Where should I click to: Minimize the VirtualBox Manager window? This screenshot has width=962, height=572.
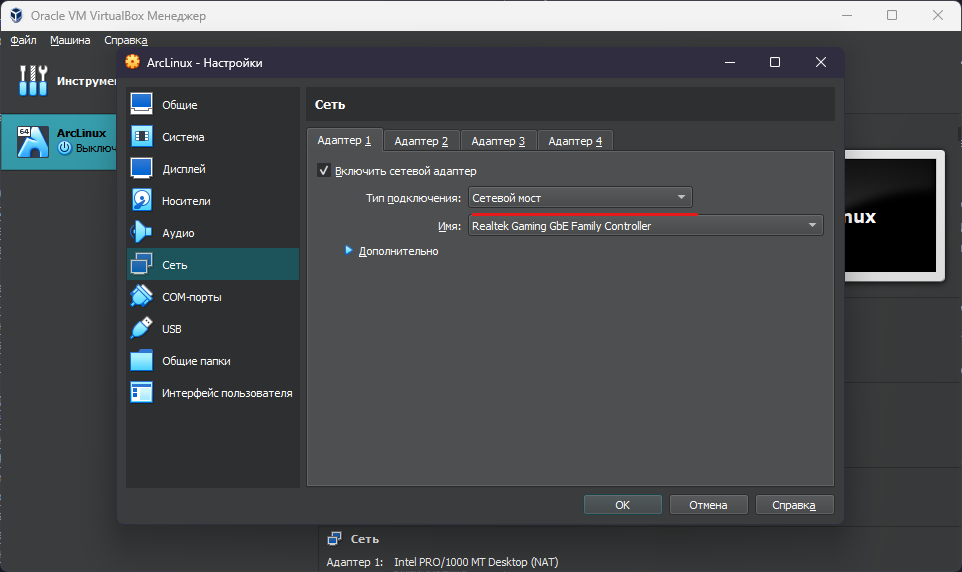847,15
